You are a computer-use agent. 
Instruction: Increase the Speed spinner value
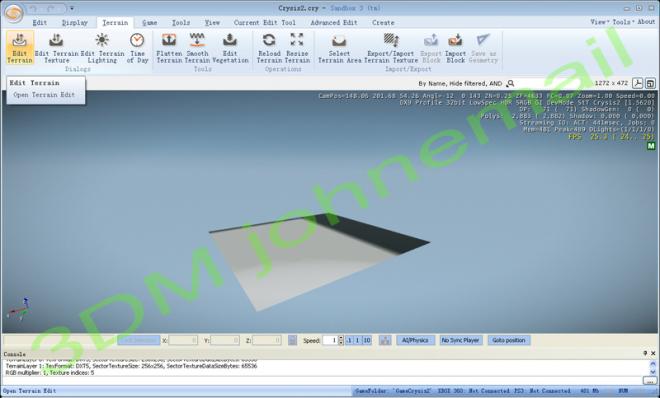[x=341, y=338]
